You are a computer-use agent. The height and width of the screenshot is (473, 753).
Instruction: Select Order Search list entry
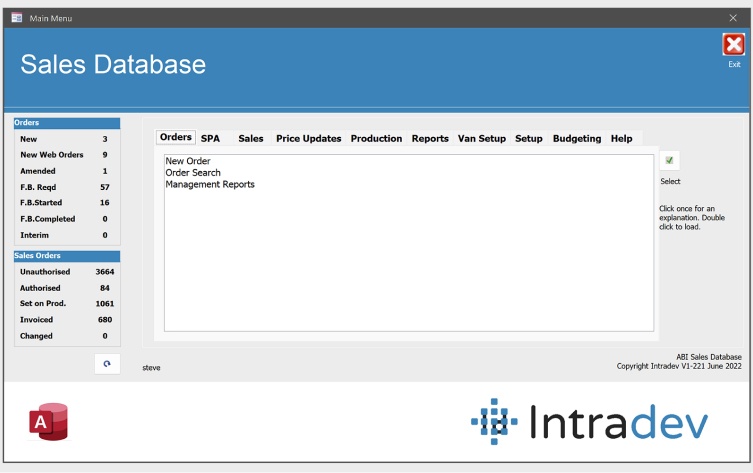point(193,173)
